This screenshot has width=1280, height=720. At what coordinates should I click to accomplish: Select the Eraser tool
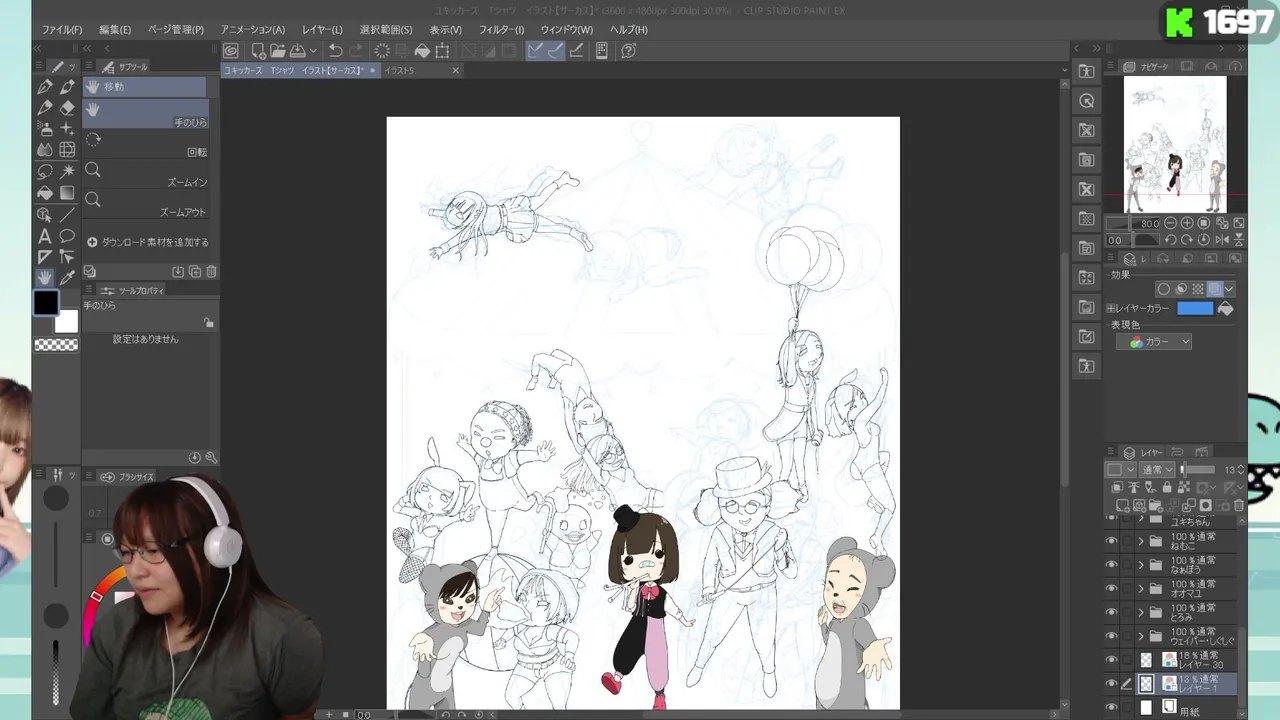(67, 108)
